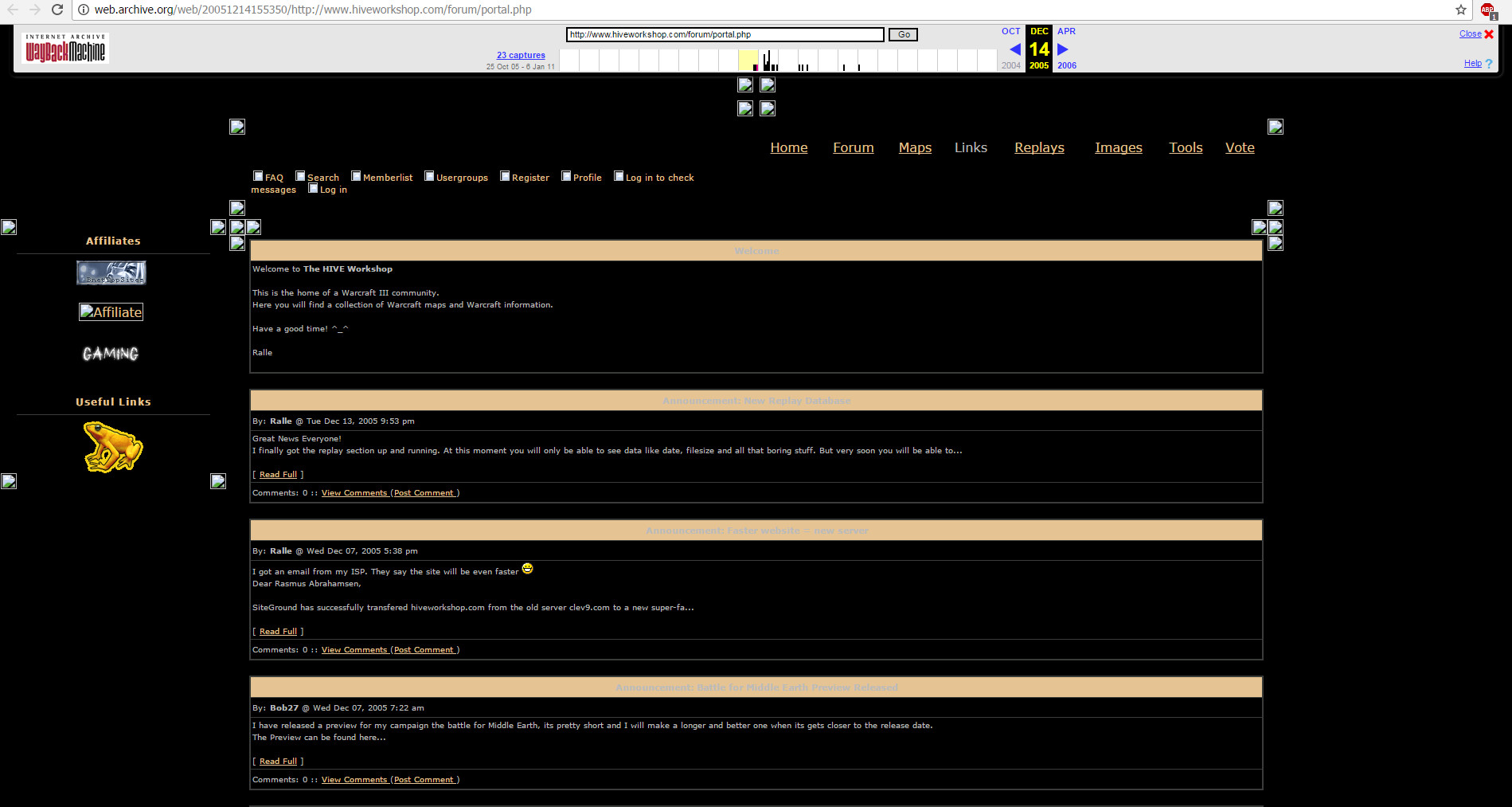This screenshot has width=1512, height=807.
Task: Open the FAQ forum link
Action: tap(274, 178)
